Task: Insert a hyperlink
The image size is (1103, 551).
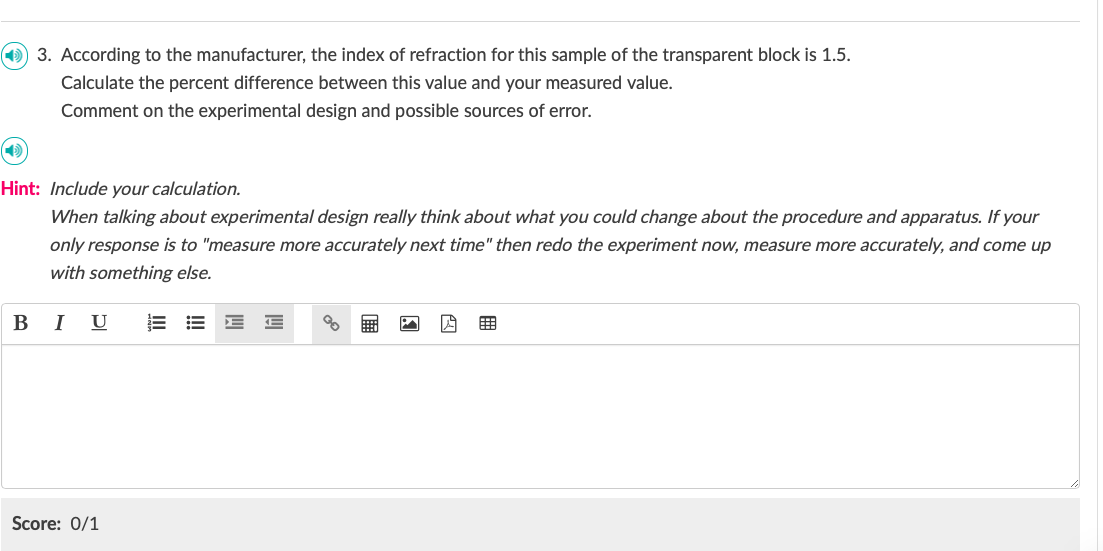Action: click(x=331, y=323)
